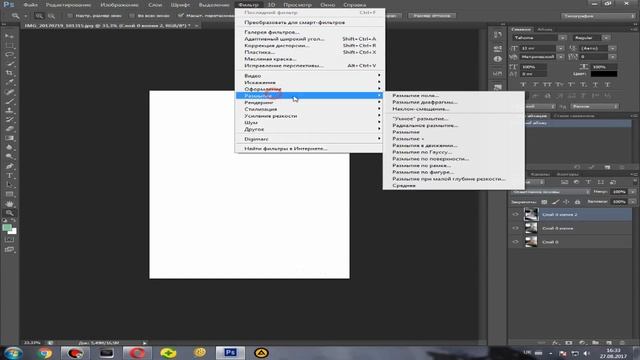Click the text color black swatch
This screenshot has height=360, width=640.
pyautogui.click(x=604, y=74)
